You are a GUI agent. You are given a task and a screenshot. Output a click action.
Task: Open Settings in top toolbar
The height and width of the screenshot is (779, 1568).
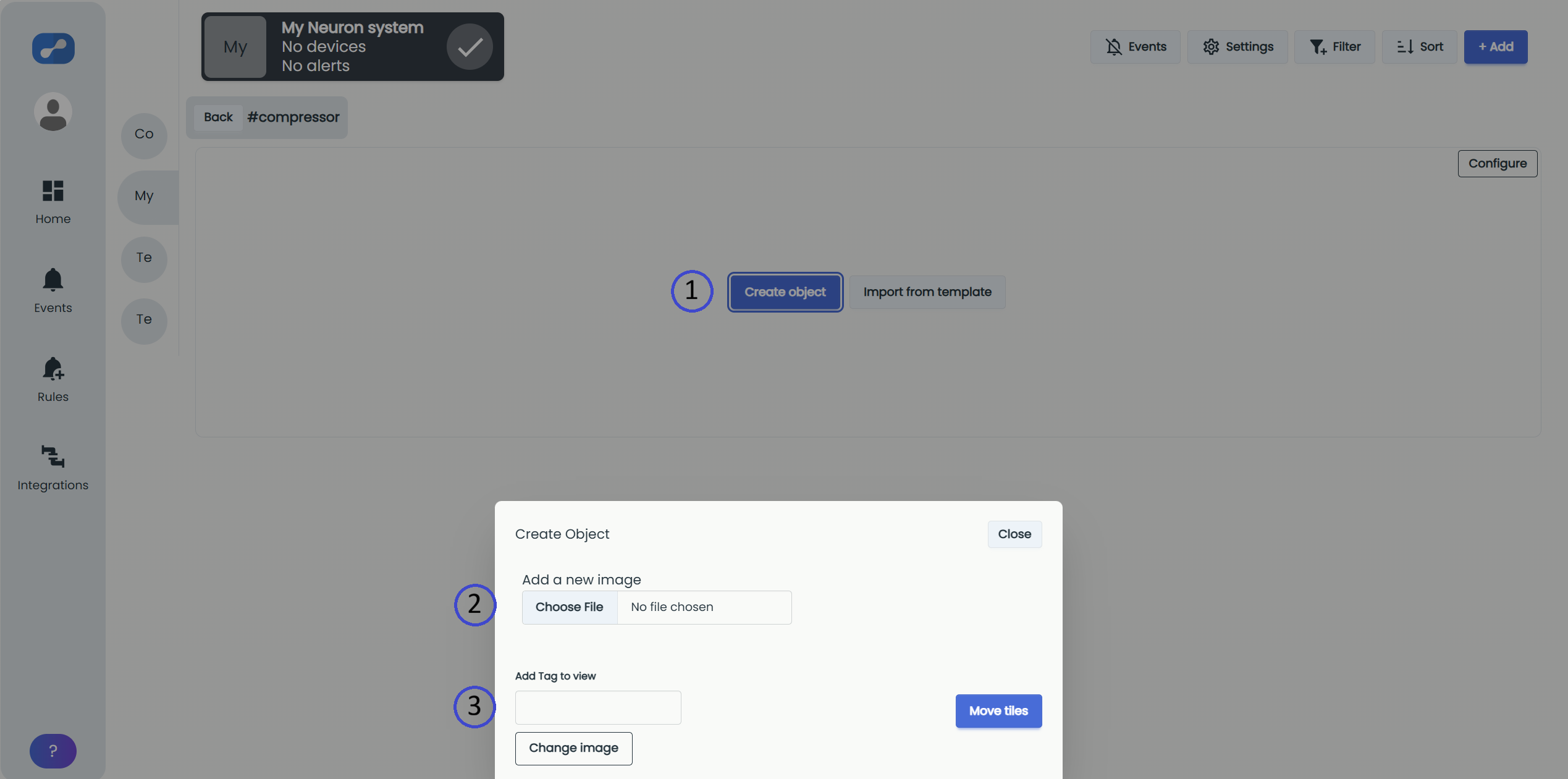(x=1237, y=47)
